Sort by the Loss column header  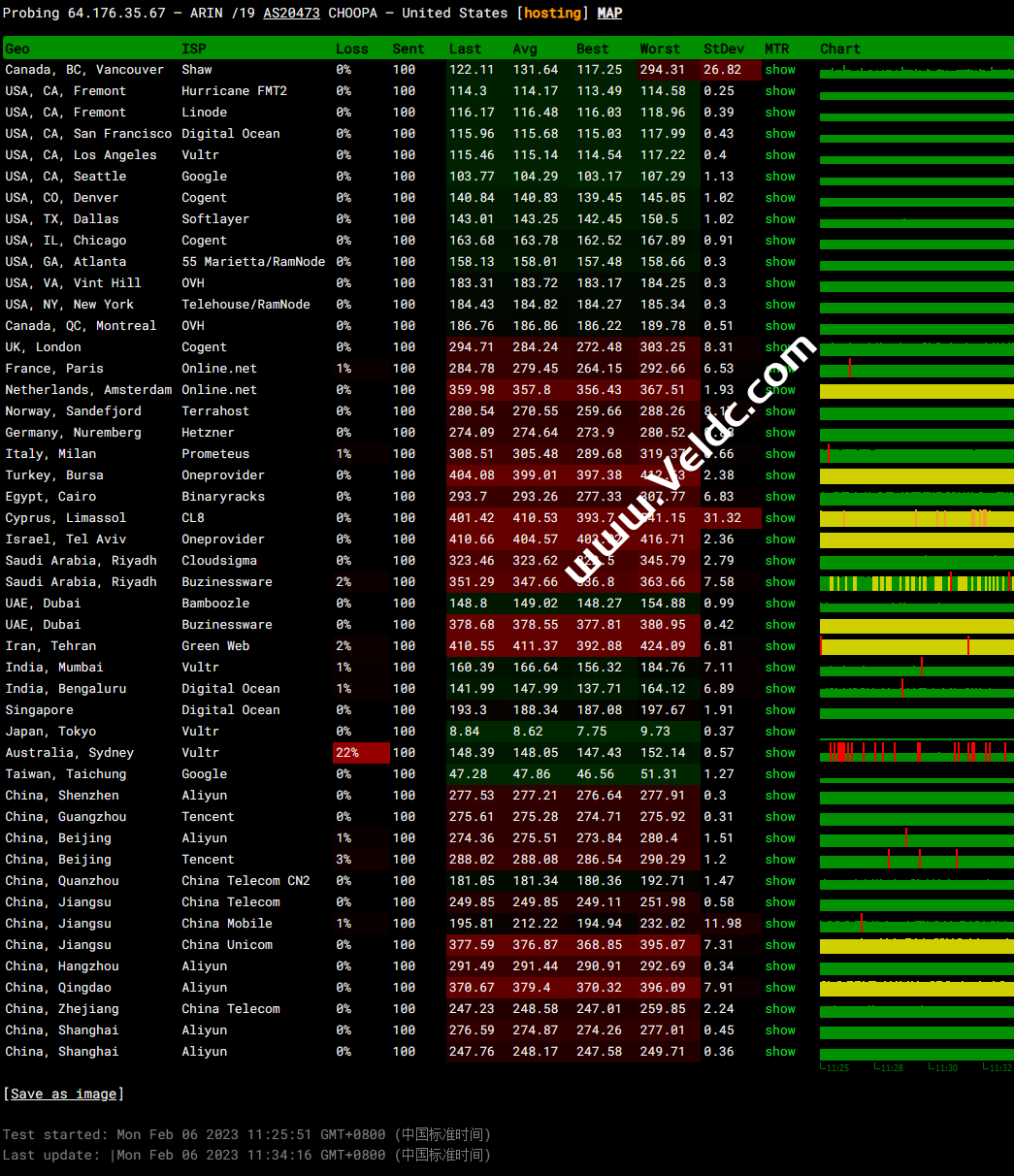coord(351,49)
